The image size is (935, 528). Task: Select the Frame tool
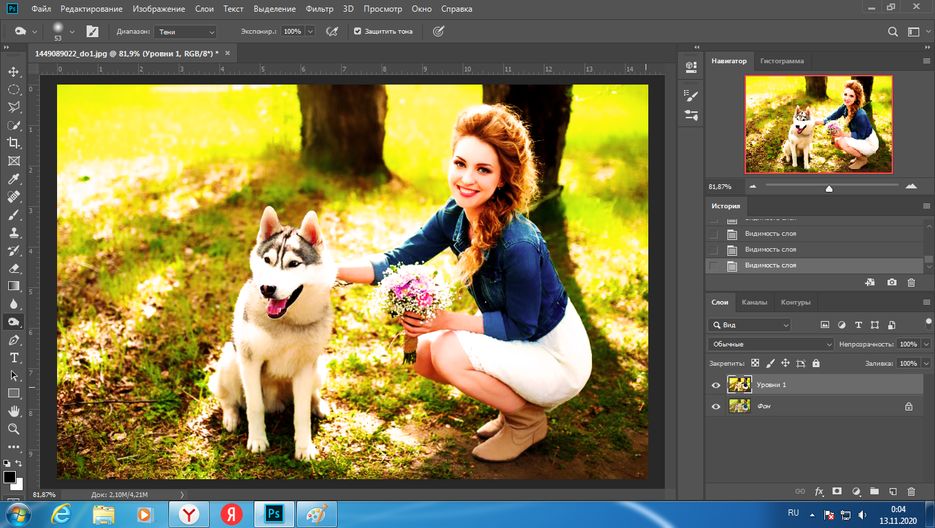pyautogui.click(x=13, y=161)
